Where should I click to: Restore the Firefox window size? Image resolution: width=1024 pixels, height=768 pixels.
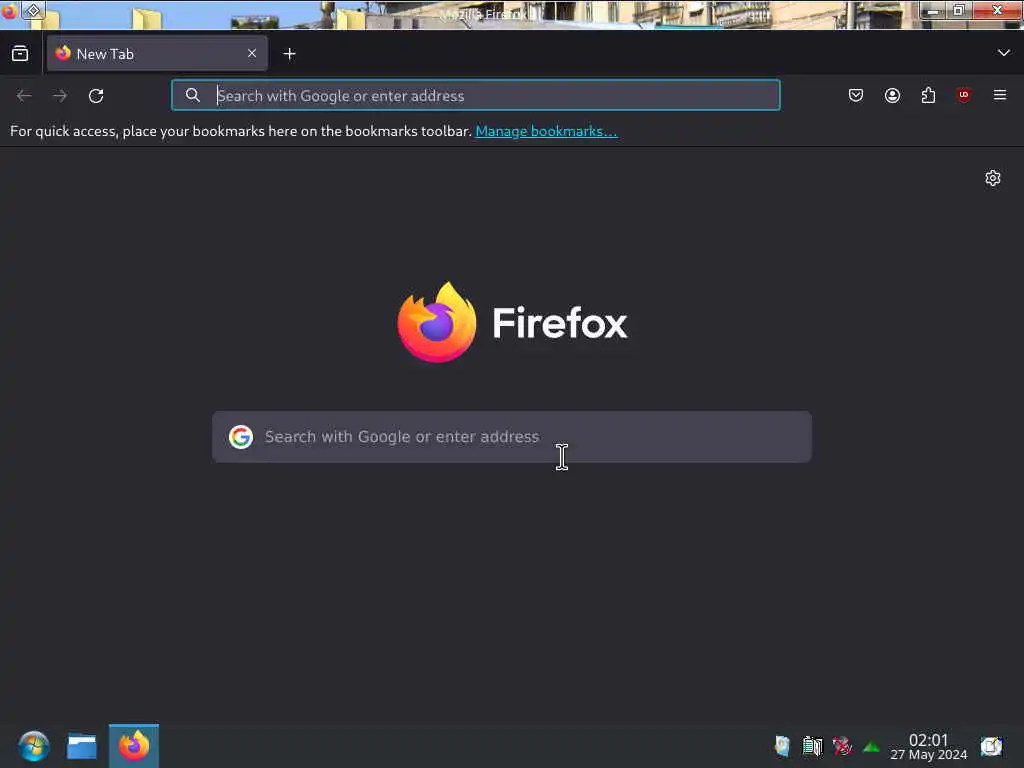point(958,10)
